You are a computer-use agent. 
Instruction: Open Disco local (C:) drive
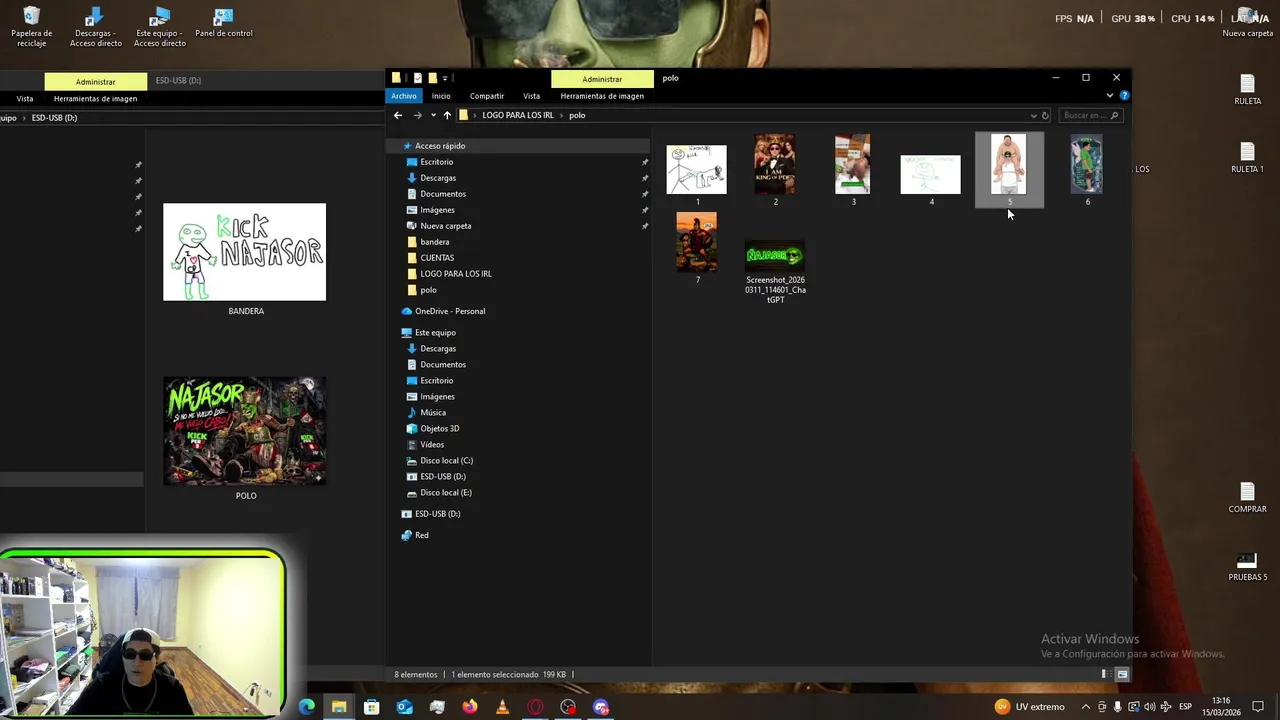(x=446, y=461)
